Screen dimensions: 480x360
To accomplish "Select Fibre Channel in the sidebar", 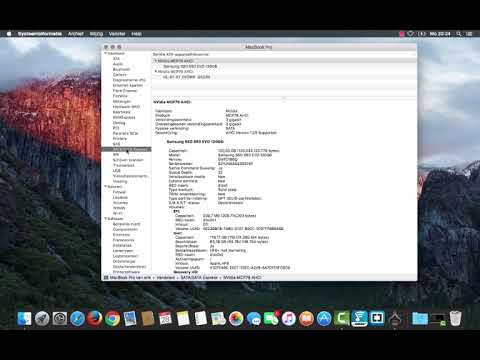I will [125, 91].
